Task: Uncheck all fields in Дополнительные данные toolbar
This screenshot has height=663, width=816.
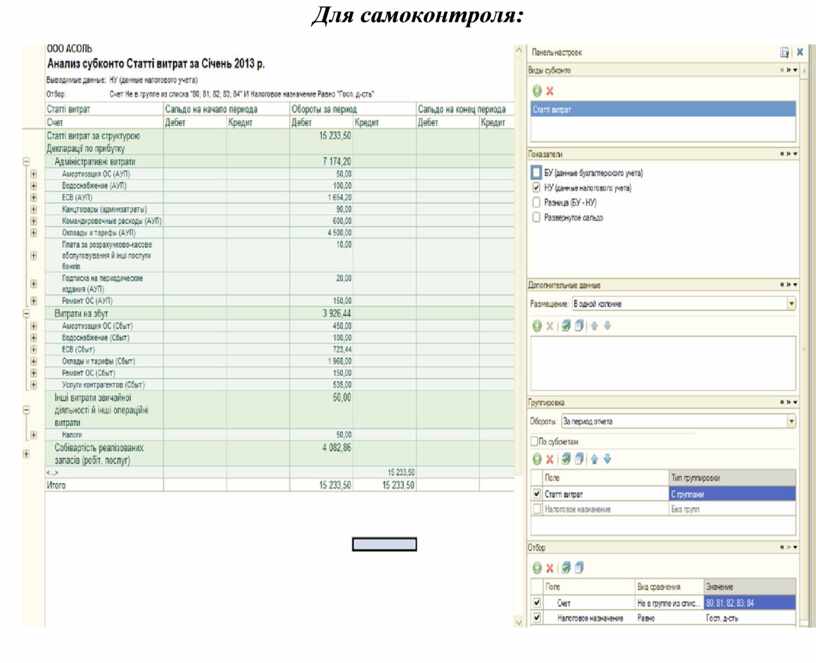Action: coord(579,326)
